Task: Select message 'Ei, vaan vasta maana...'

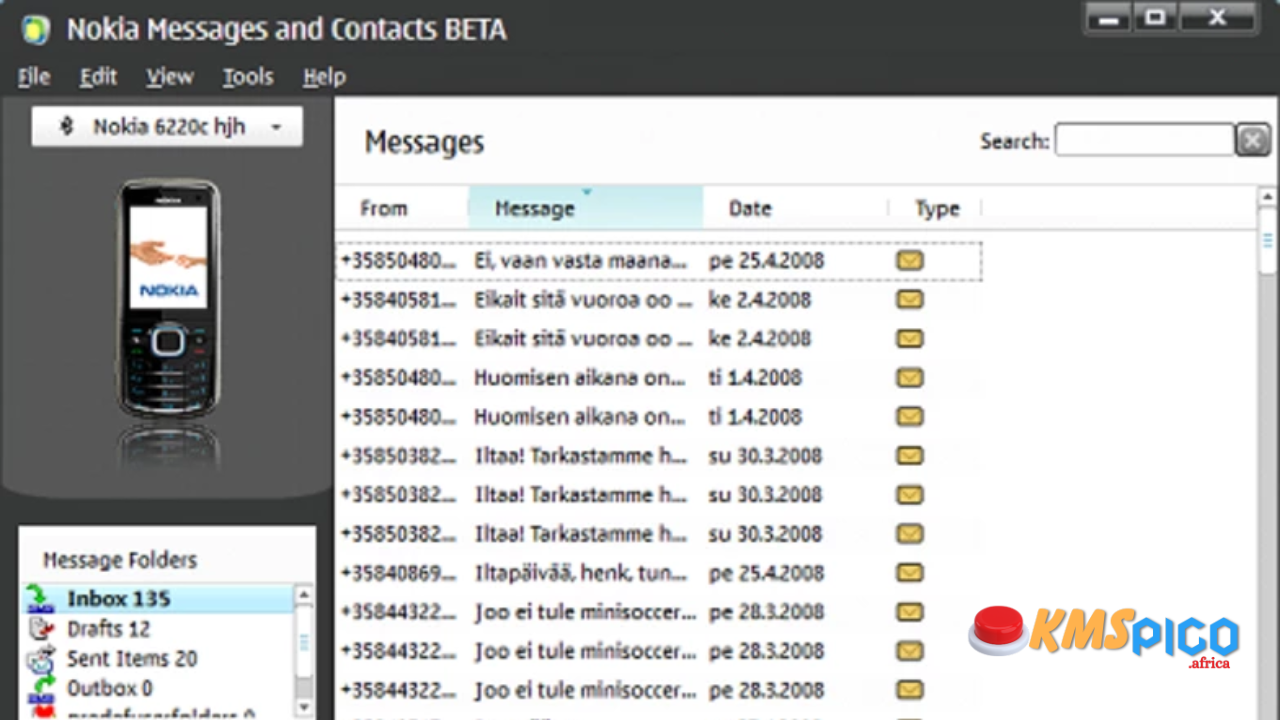Action: [658, 261]
